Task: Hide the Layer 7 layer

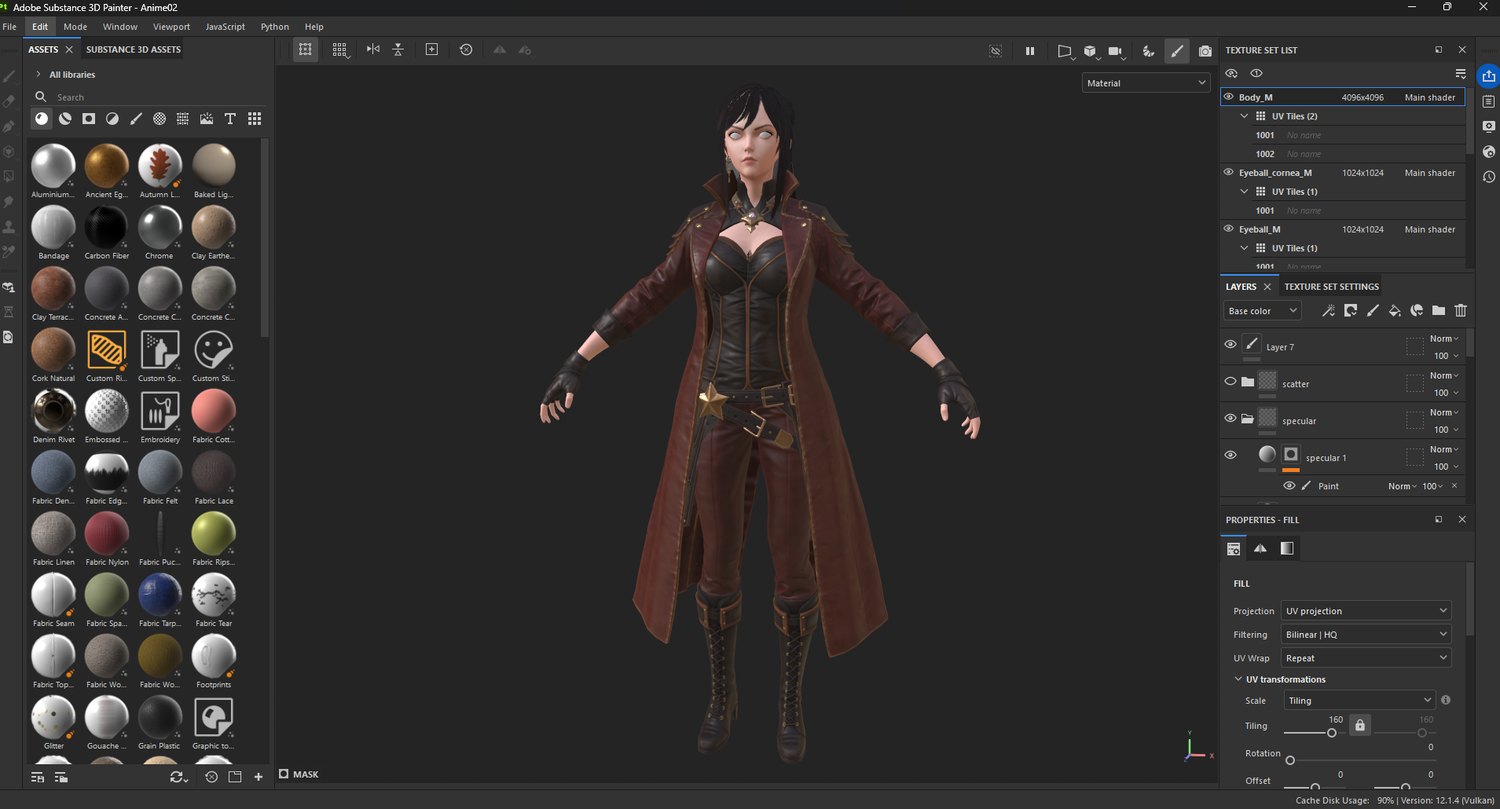Action: pos(1230,344)
